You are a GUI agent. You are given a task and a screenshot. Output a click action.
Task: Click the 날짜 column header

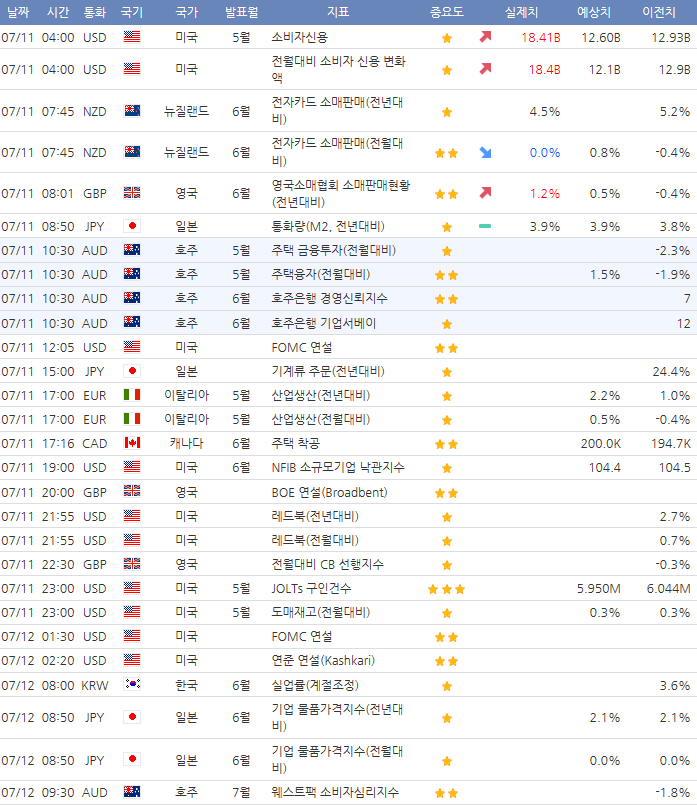(x=19, y=12)
